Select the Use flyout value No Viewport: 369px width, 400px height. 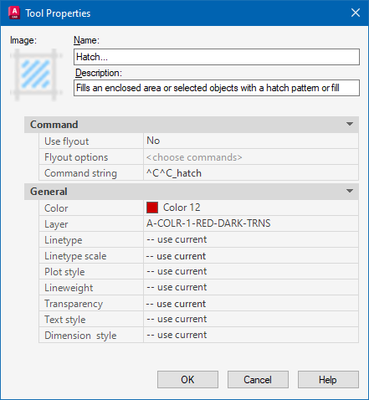pos(251,141)
